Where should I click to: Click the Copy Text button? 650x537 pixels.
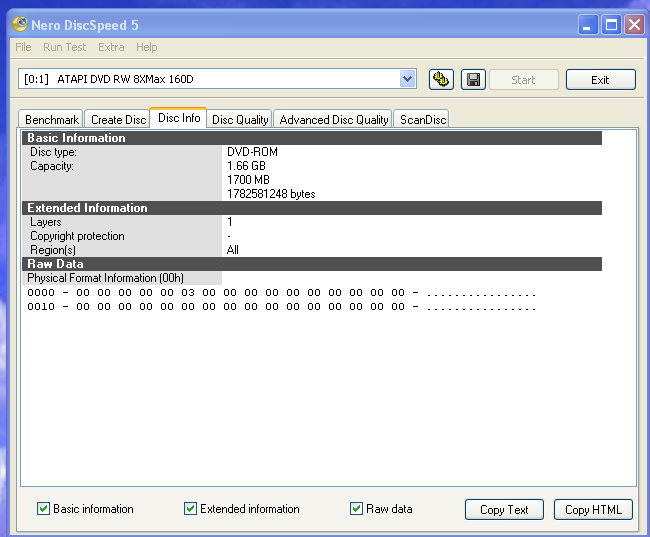pos(504,509)
